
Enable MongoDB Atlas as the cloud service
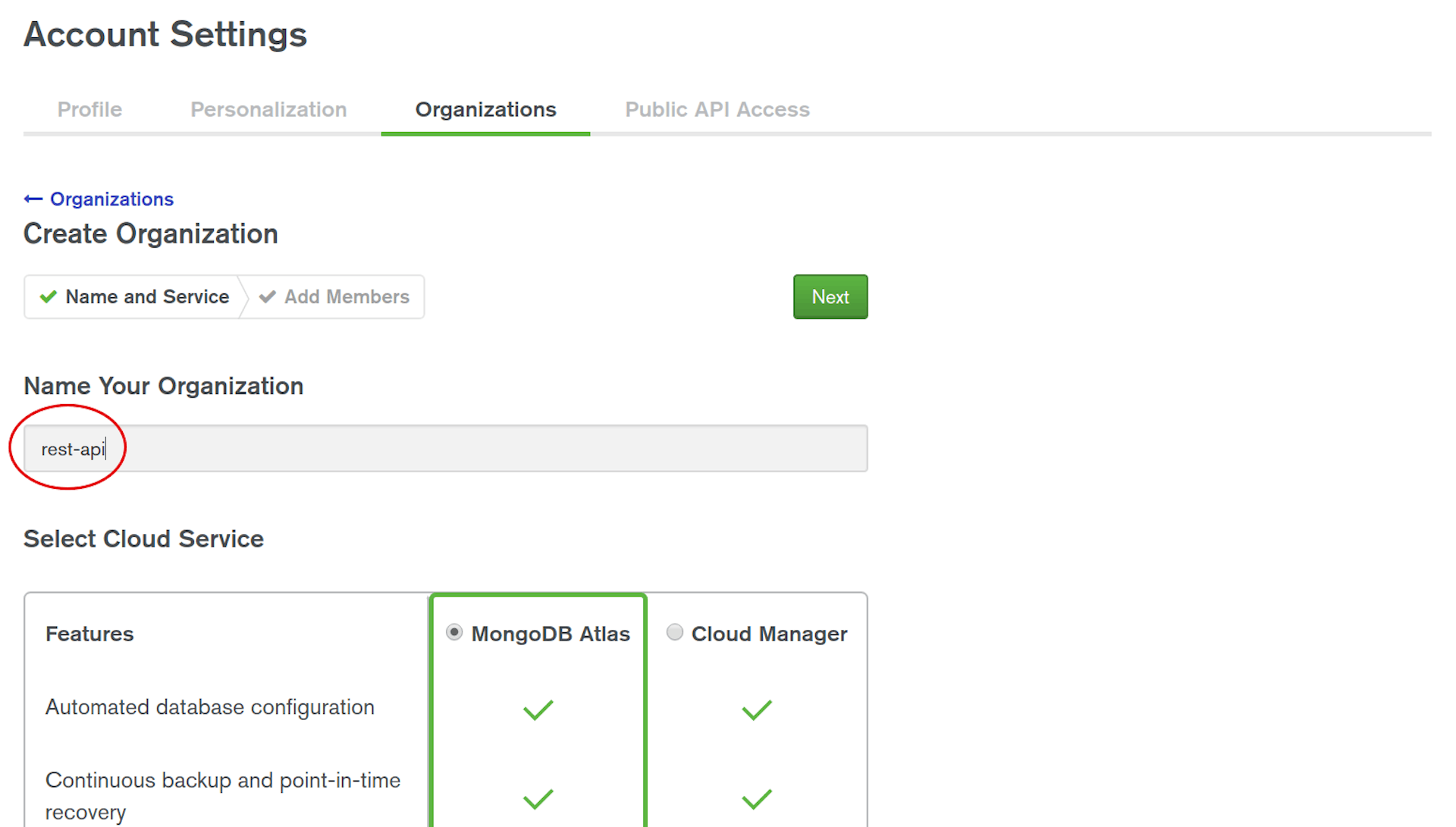[x=453, y=632]
